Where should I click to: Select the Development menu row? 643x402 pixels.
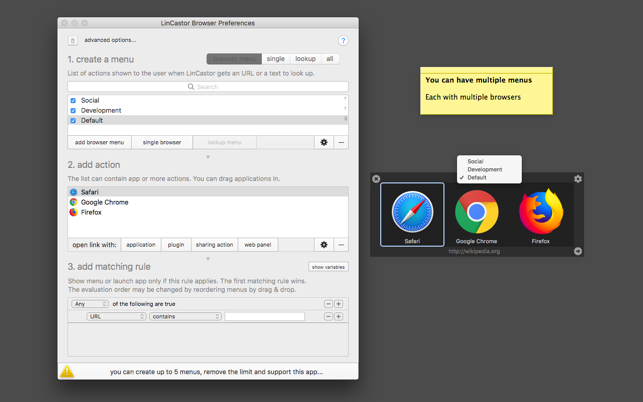click(x=208, y=110)
